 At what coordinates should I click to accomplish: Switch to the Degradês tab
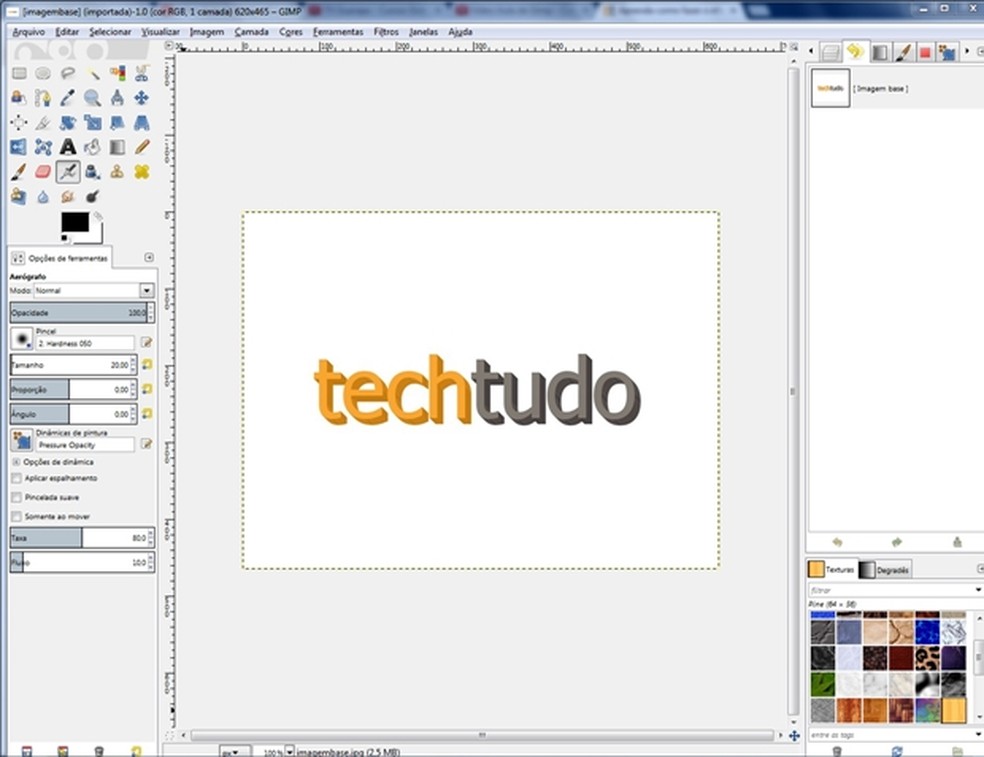tap(893, 569)
